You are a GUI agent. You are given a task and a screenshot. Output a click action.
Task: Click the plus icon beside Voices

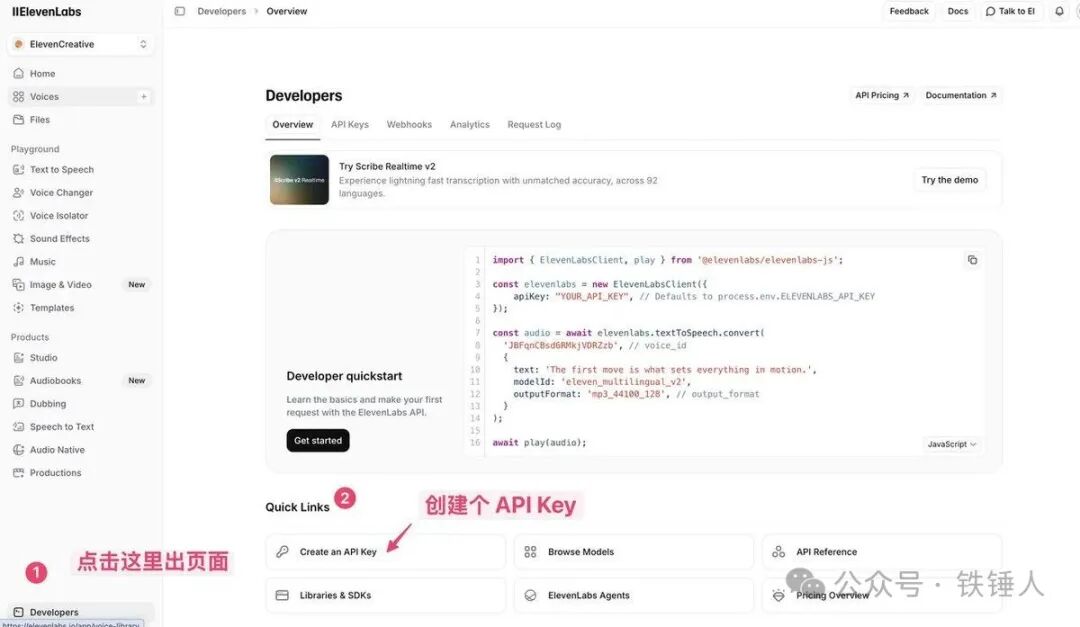[x=143, y=97]
